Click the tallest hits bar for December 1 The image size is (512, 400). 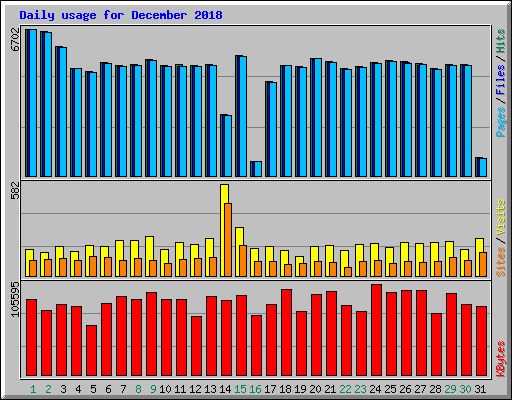31,103
